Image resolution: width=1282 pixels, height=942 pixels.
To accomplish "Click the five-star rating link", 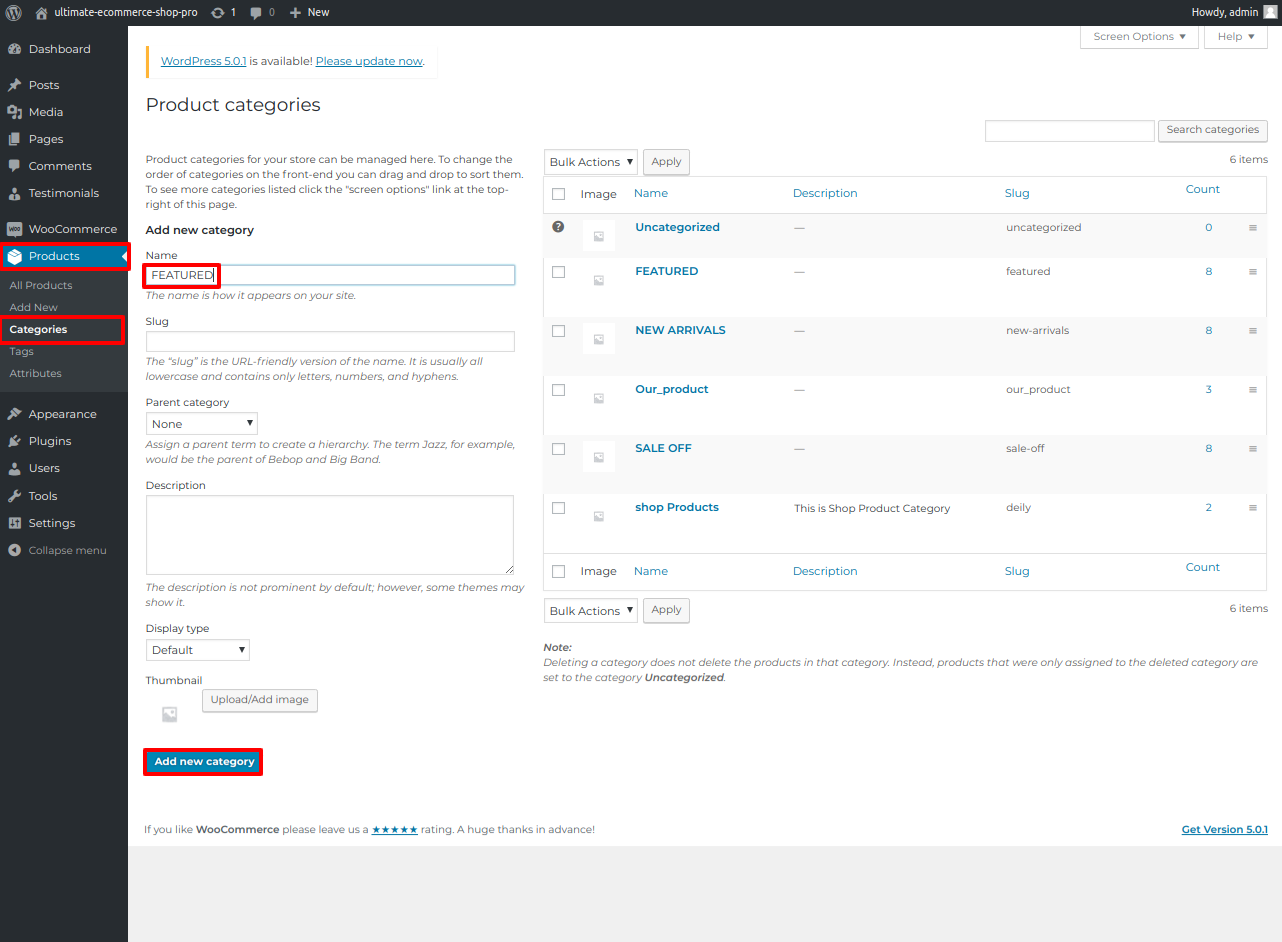I will coord(395,830).
